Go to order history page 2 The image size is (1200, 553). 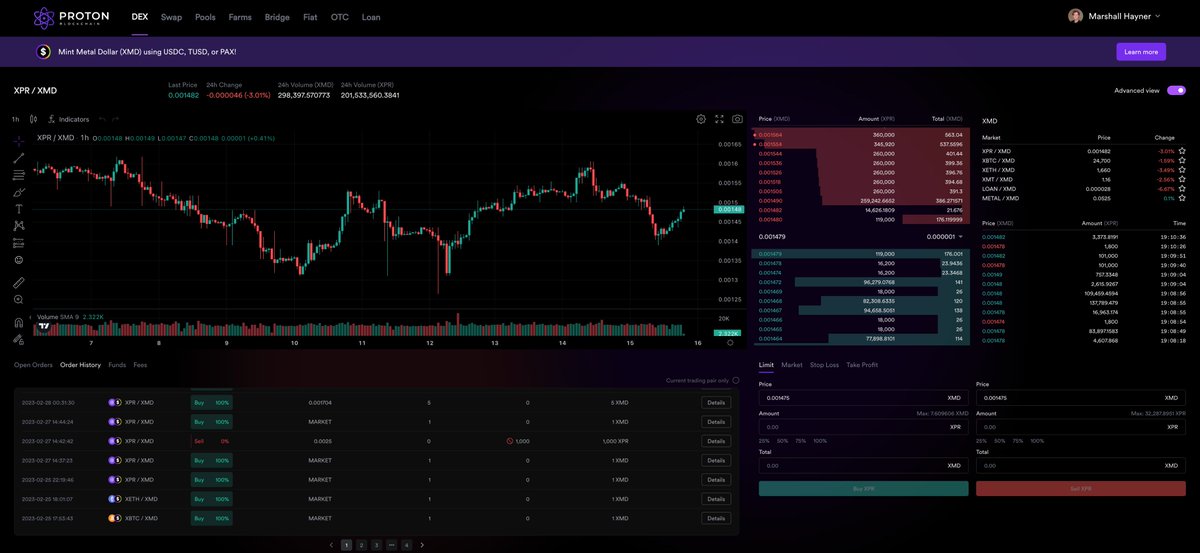(x=361, y=545)
